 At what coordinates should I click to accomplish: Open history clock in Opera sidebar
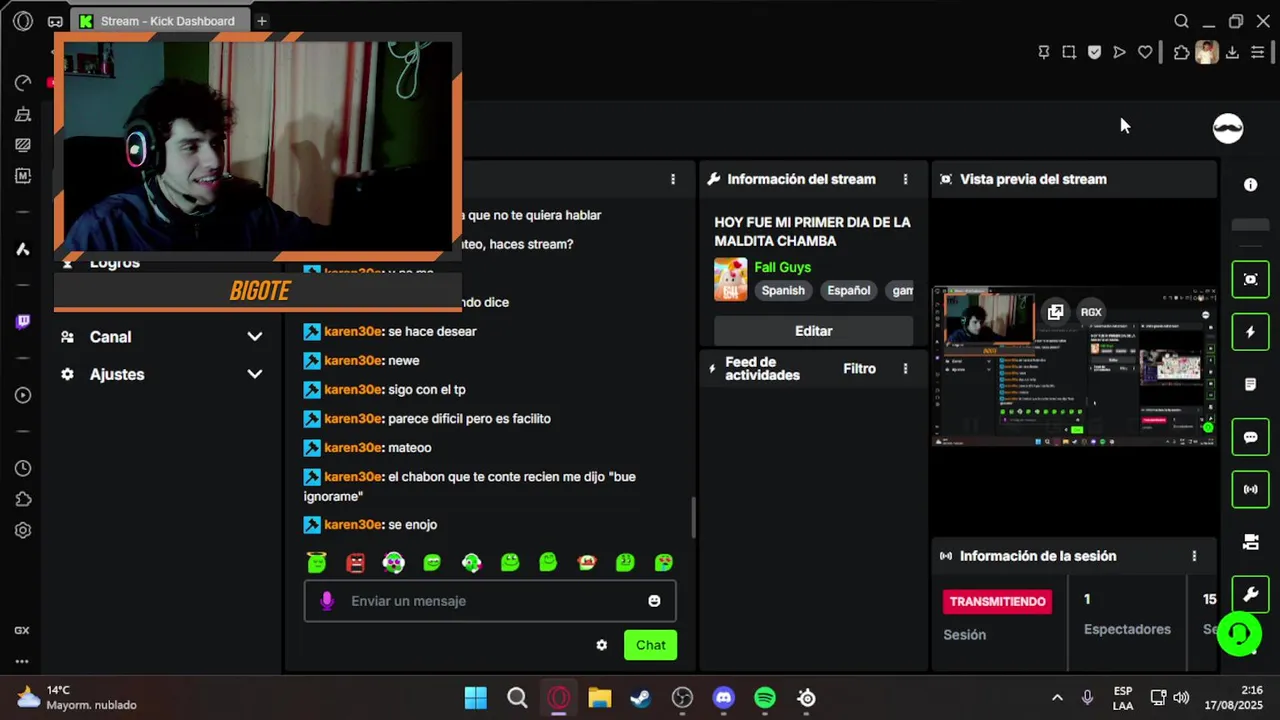[x=22, y=468]
